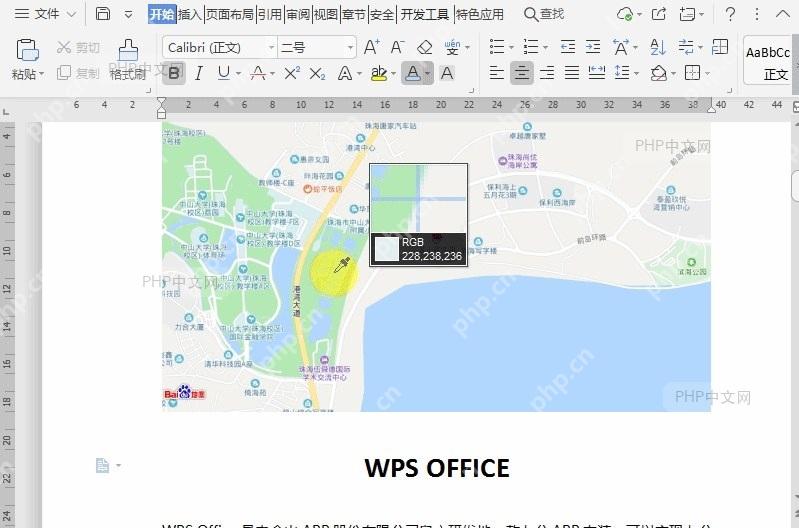Decrease font size with A- icon
Image resolution: width=799 pixels, height=528 pixels.
tap(397, 47)
